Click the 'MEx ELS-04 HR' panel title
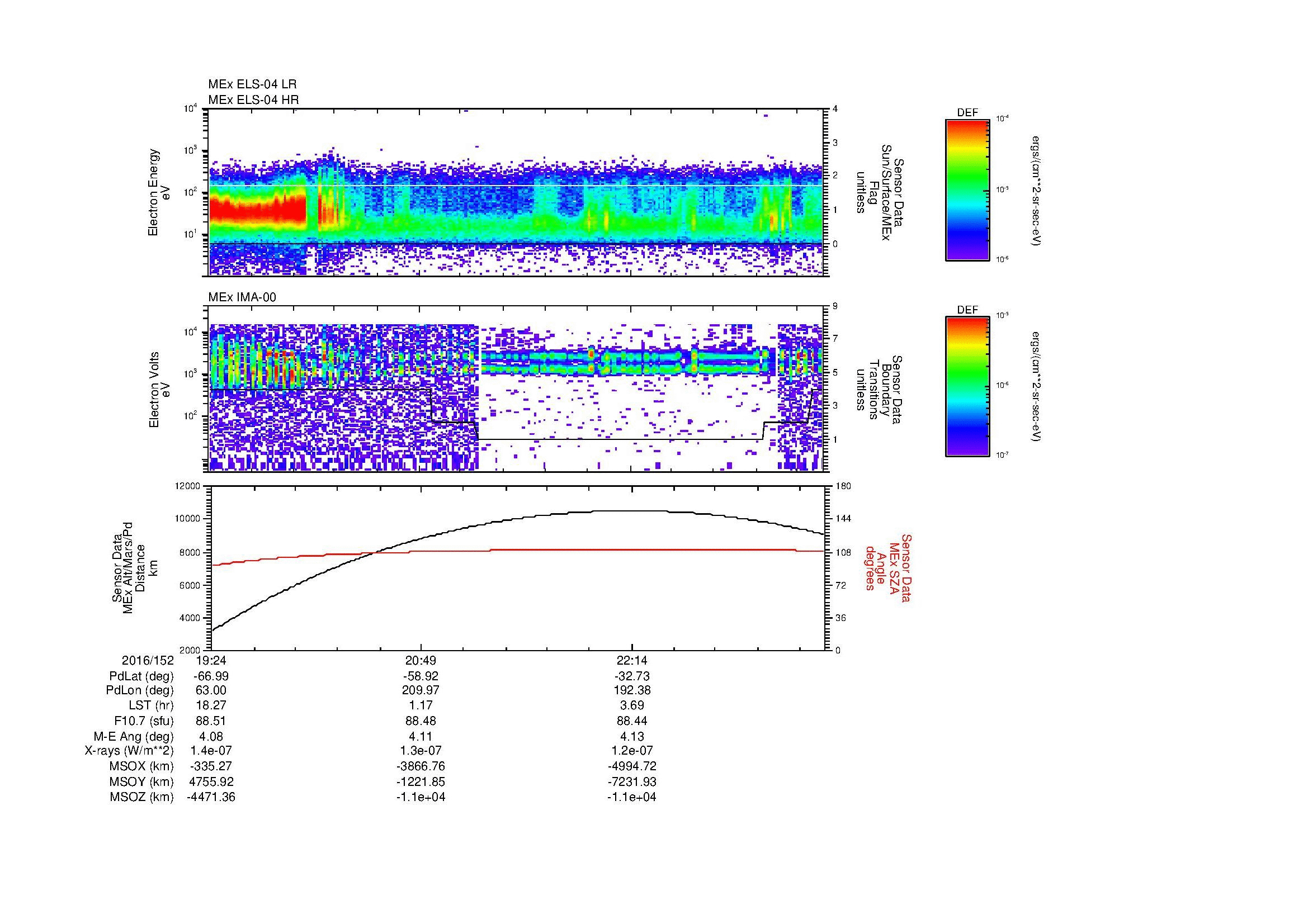Image resolution: width=1308 pixels, height=924 pixels. [x=253, y=100]
